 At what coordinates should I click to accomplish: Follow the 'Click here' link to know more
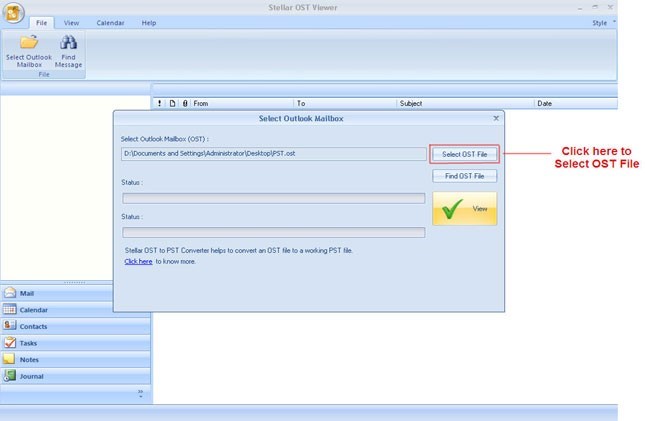tap(138, 261)
